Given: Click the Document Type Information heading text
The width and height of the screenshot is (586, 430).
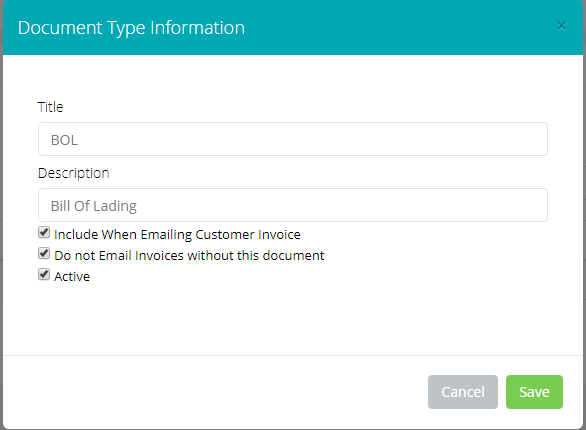Looking at the screenshot, I should pos(131,28).
